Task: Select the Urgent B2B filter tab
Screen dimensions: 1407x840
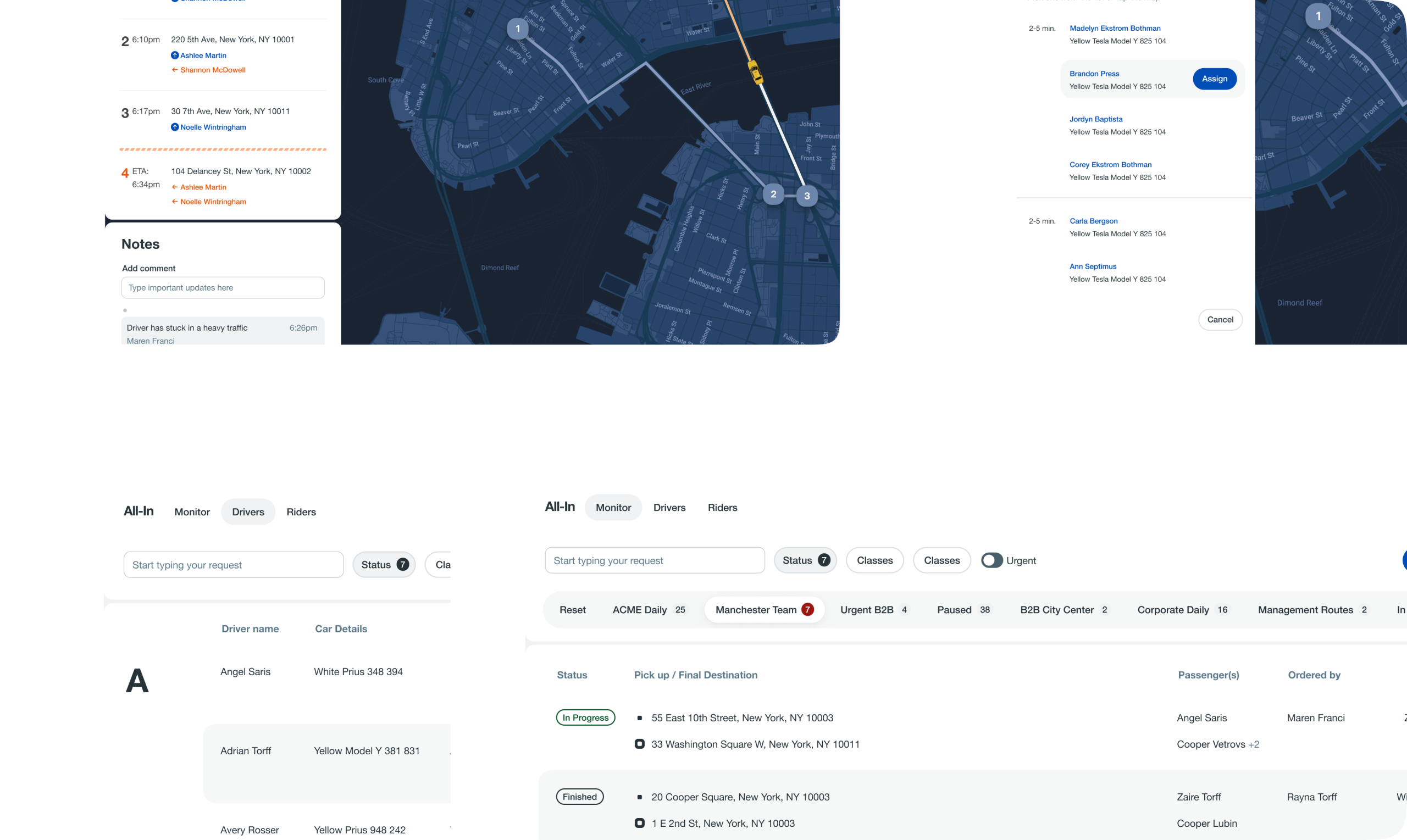Action: (873, 610)
